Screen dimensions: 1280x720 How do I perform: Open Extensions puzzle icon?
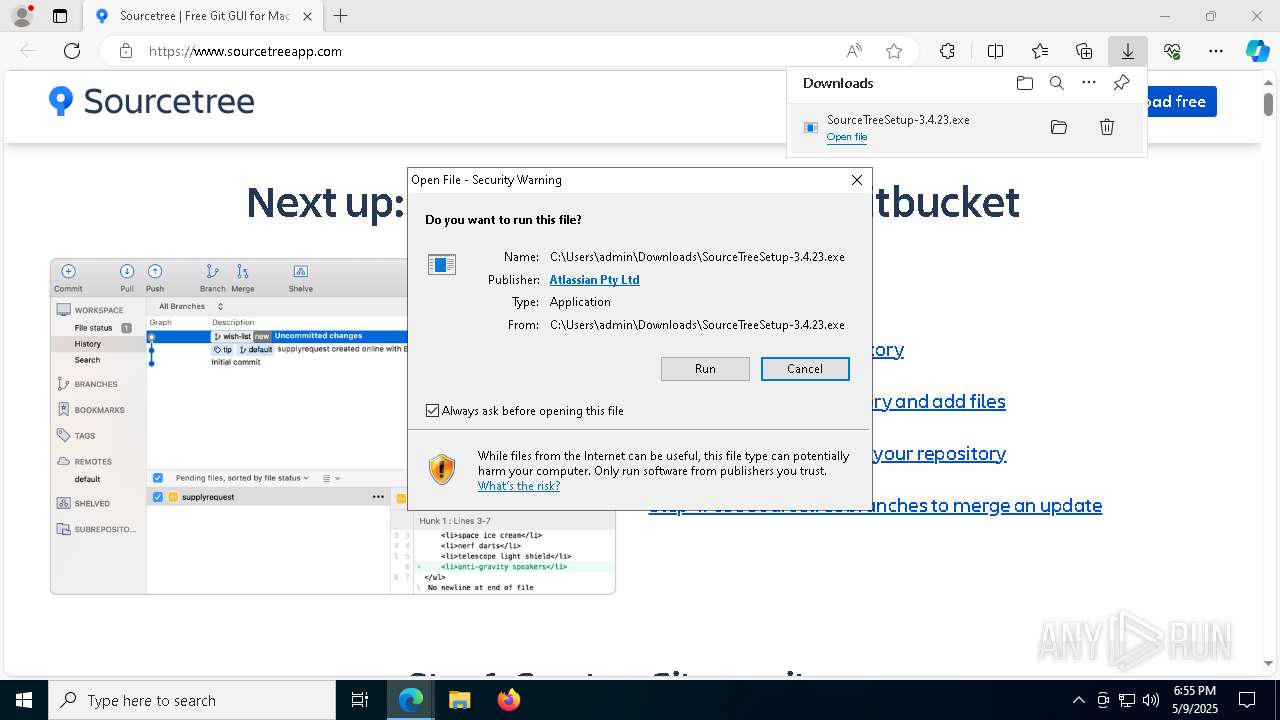947,51
